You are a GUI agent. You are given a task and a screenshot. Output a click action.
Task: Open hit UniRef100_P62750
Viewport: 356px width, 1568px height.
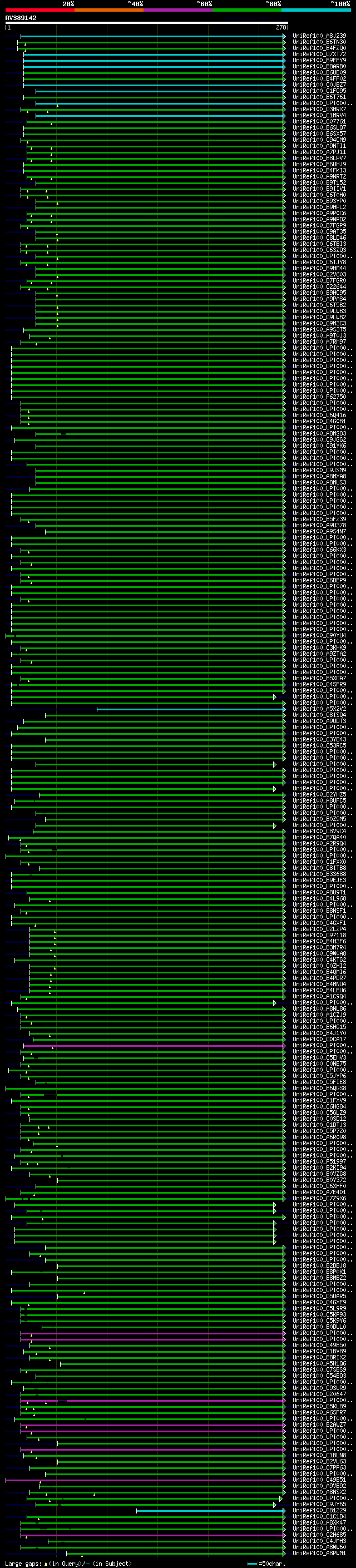click(x=319, y=397)
